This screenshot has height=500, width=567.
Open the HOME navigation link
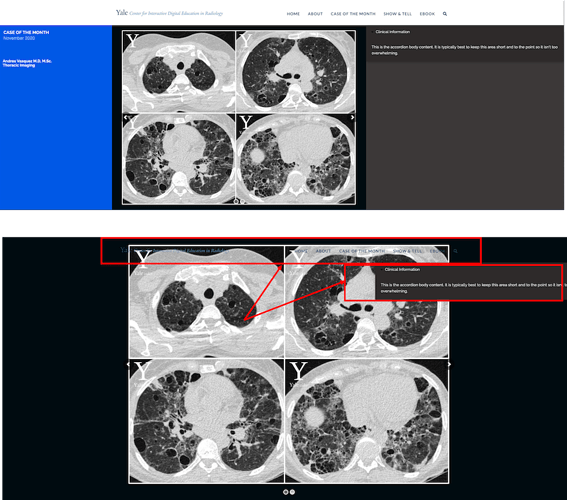(293, 14)
